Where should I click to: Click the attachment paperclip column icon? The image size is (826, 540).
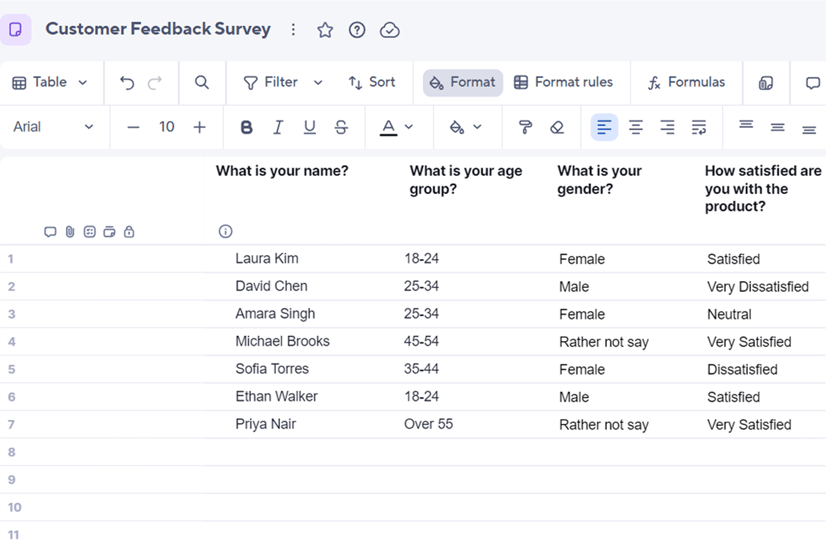tap(70, 232)
